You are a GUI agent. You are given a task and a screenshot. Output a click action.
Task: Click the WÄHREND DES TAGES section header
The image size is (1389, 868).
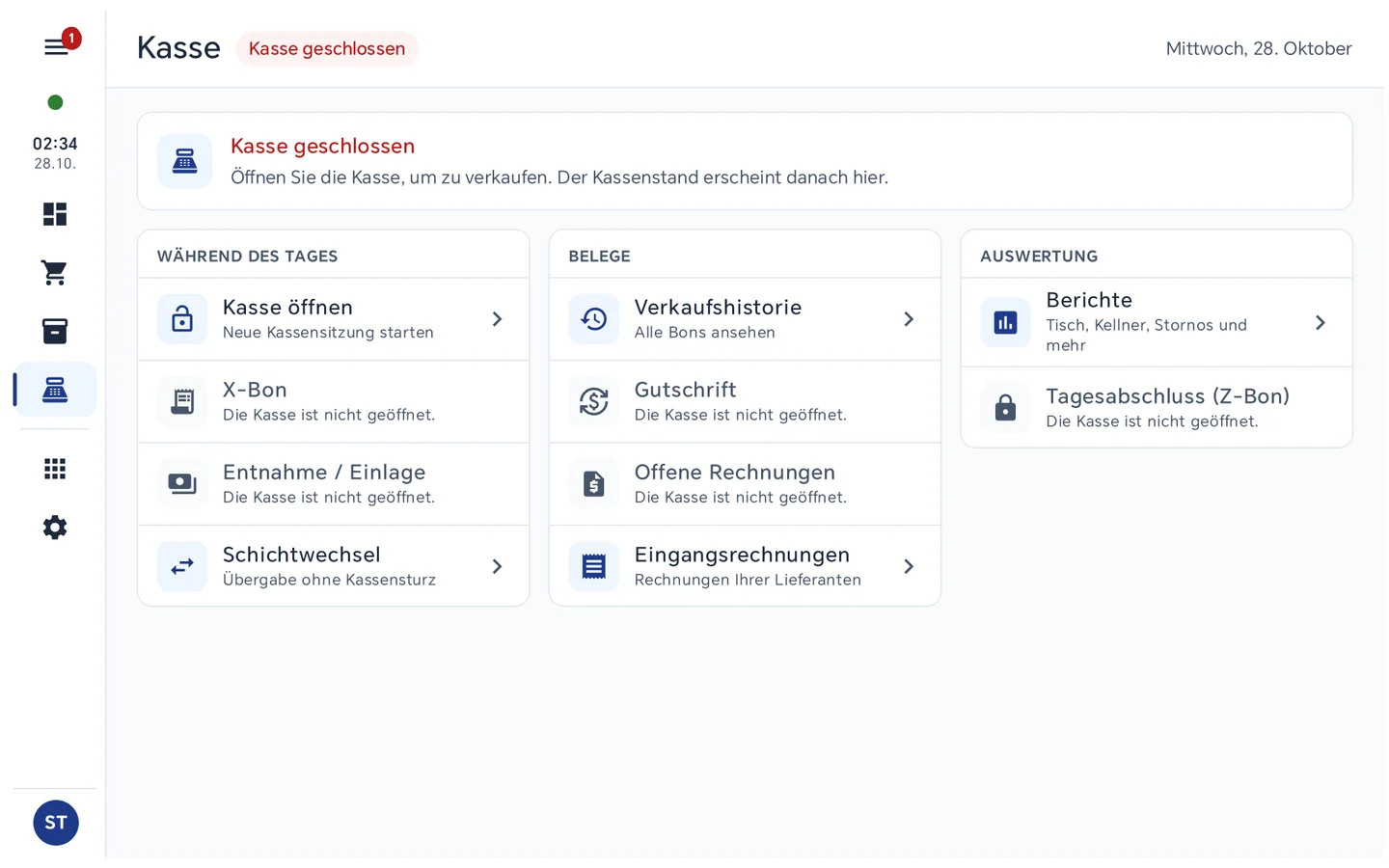pos(247,257)
